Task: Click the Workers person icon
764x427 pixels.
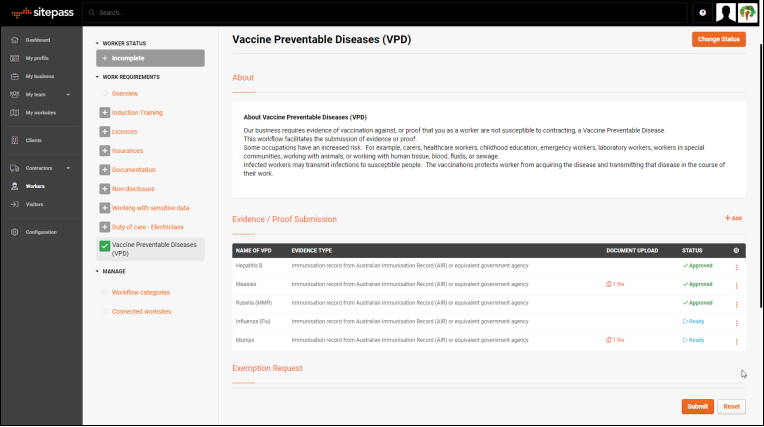Action: coord(15,186)
